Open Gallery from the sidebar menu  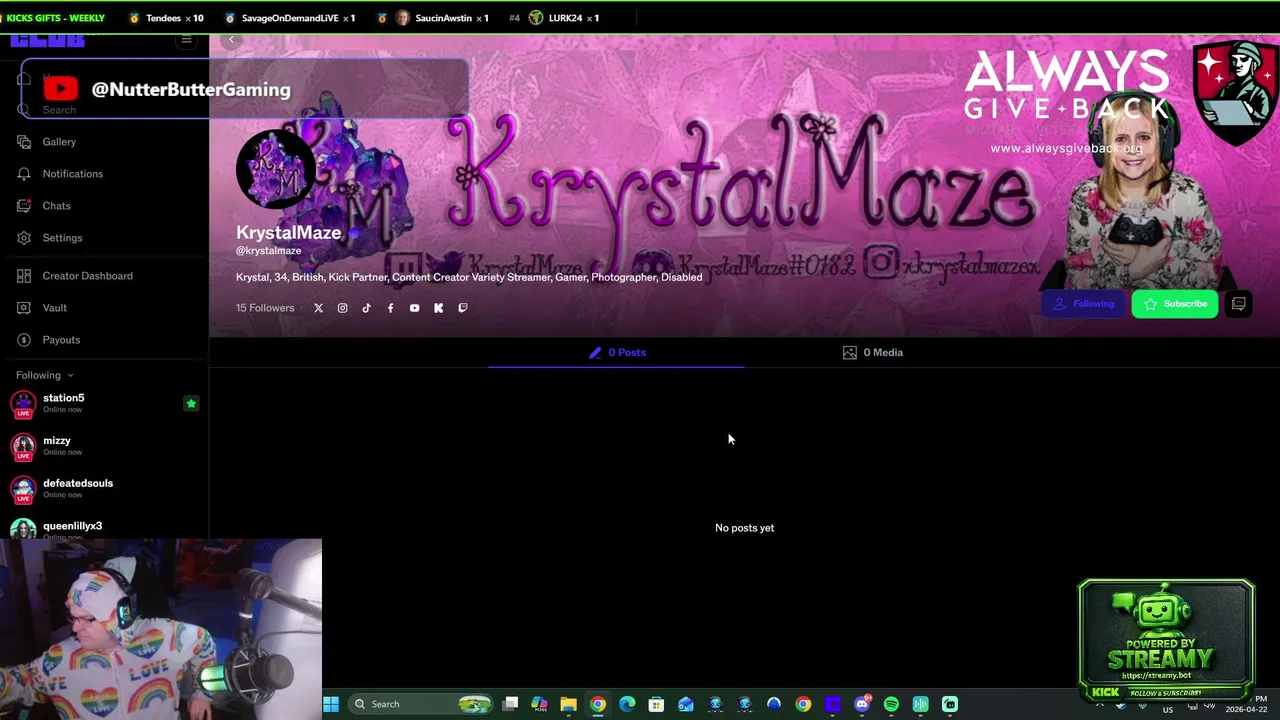59,142
